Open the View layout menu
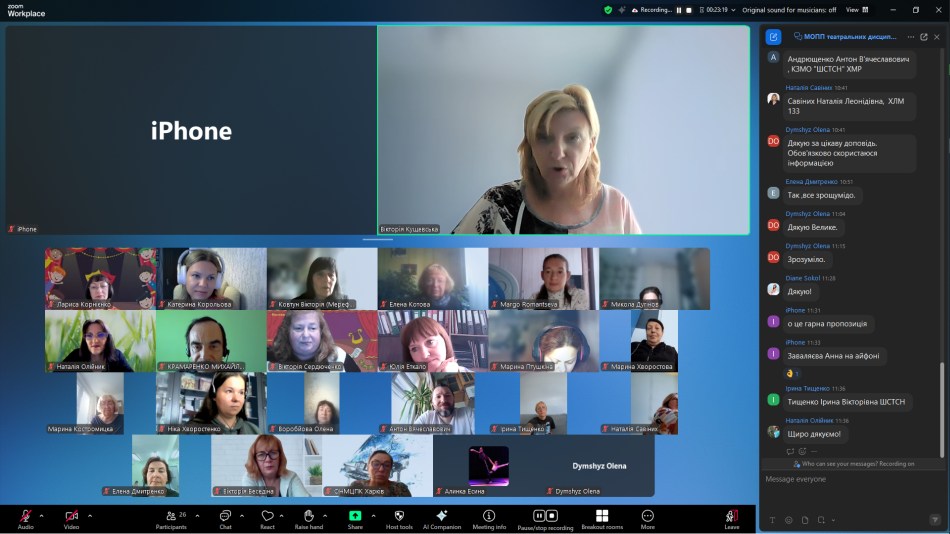The image size is (950, 534). (856, 10)
